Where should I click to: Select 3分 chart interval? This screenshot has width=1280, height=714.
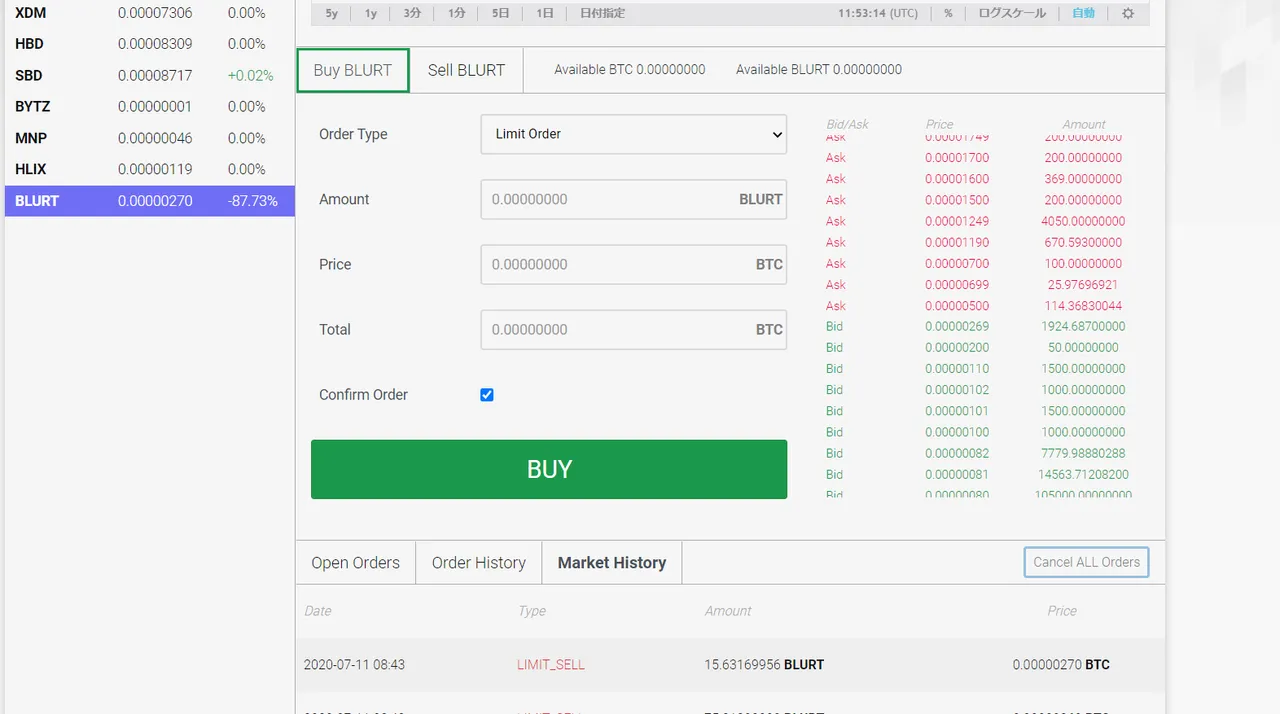[413, 14]
